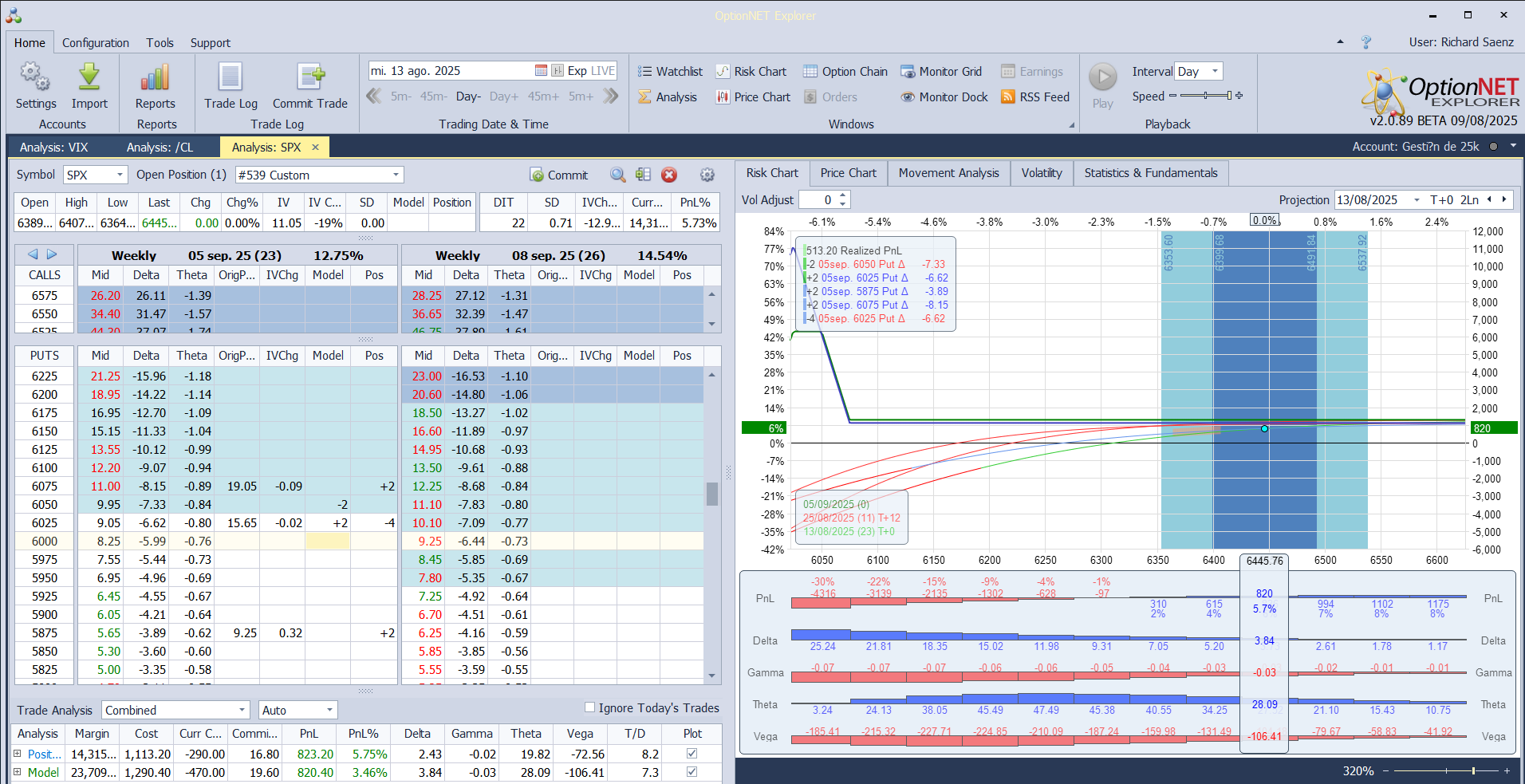Toggle the account status circle indicator

tap(1493, 147)
